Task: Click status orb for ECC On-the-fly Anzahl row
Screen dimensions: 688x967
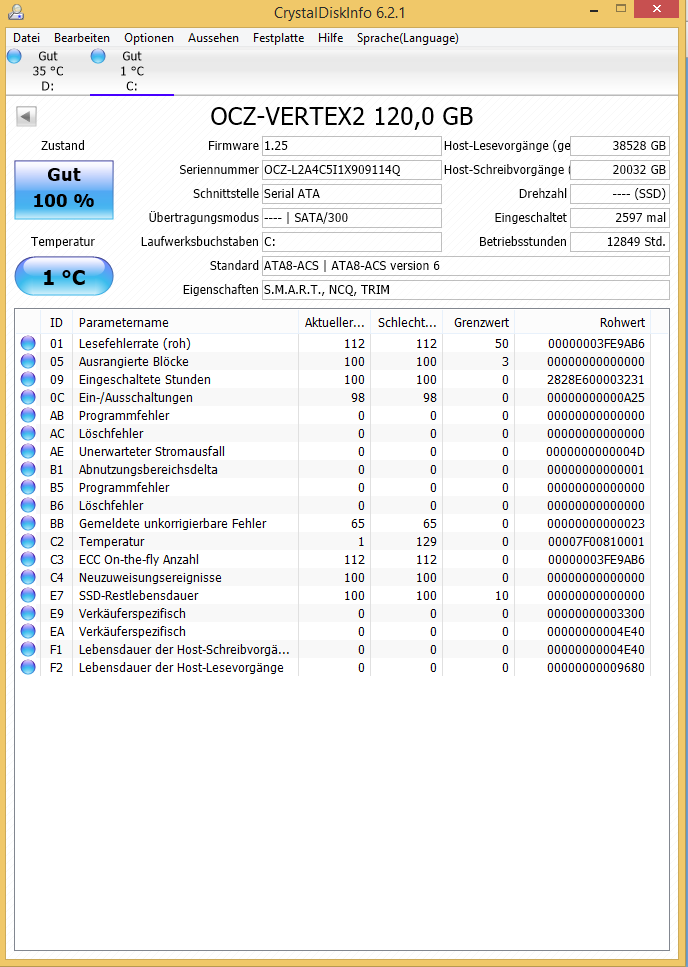Action: tap(28, 559)
